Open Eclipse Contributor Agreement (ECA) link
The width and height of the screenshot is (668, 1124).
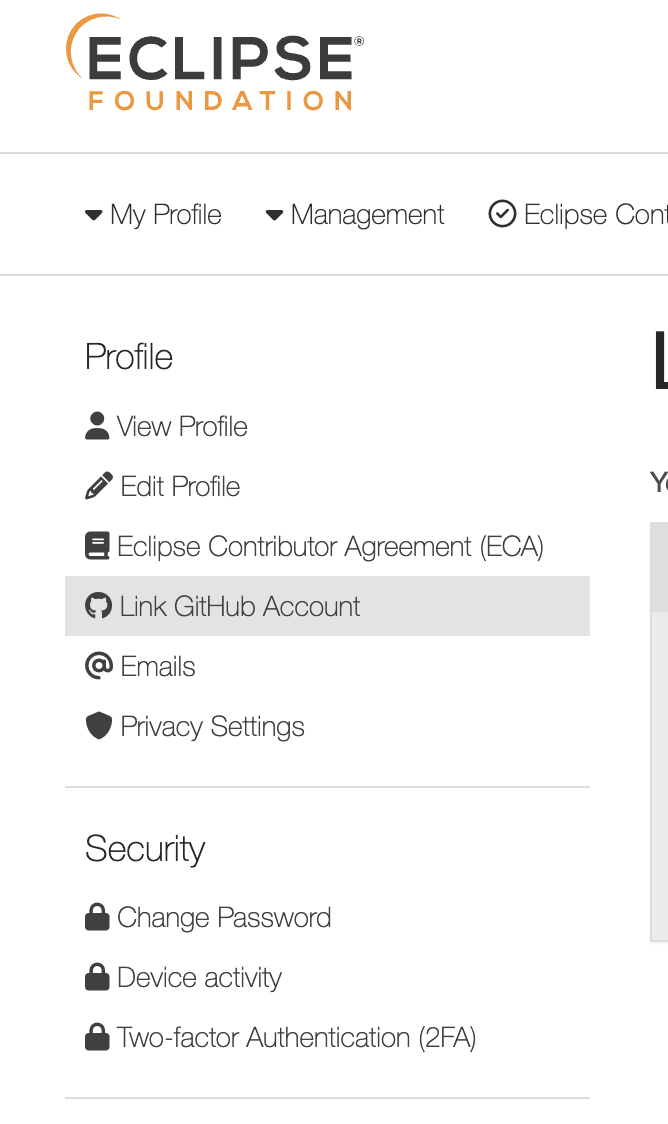click(x=330, y=547)
